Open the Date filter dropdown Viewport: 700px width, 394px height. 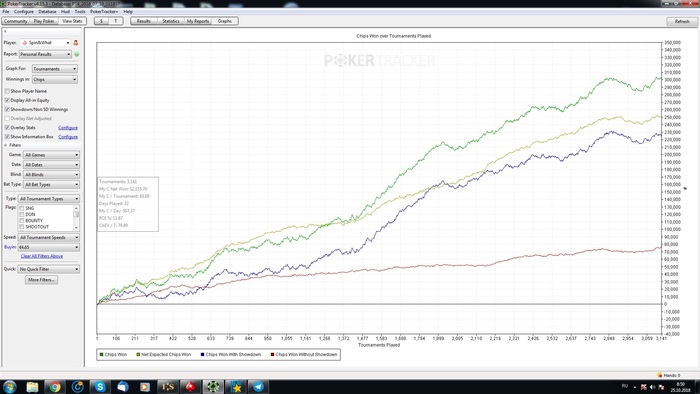click(x=51, y=165)
